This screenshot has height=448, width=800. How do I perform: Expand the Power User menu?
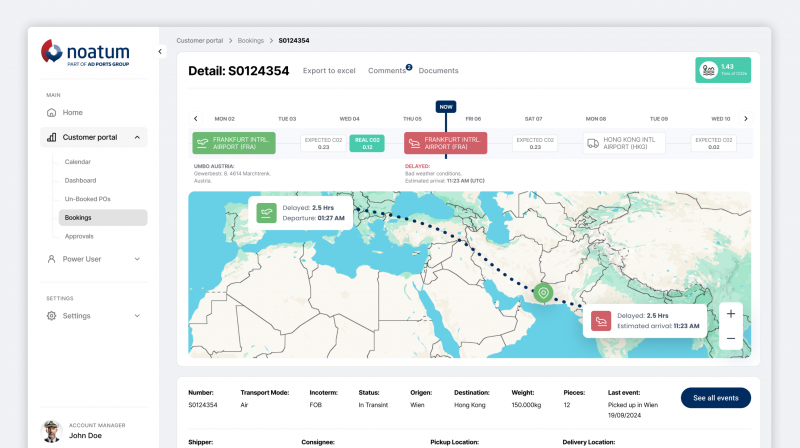[137, 259]
